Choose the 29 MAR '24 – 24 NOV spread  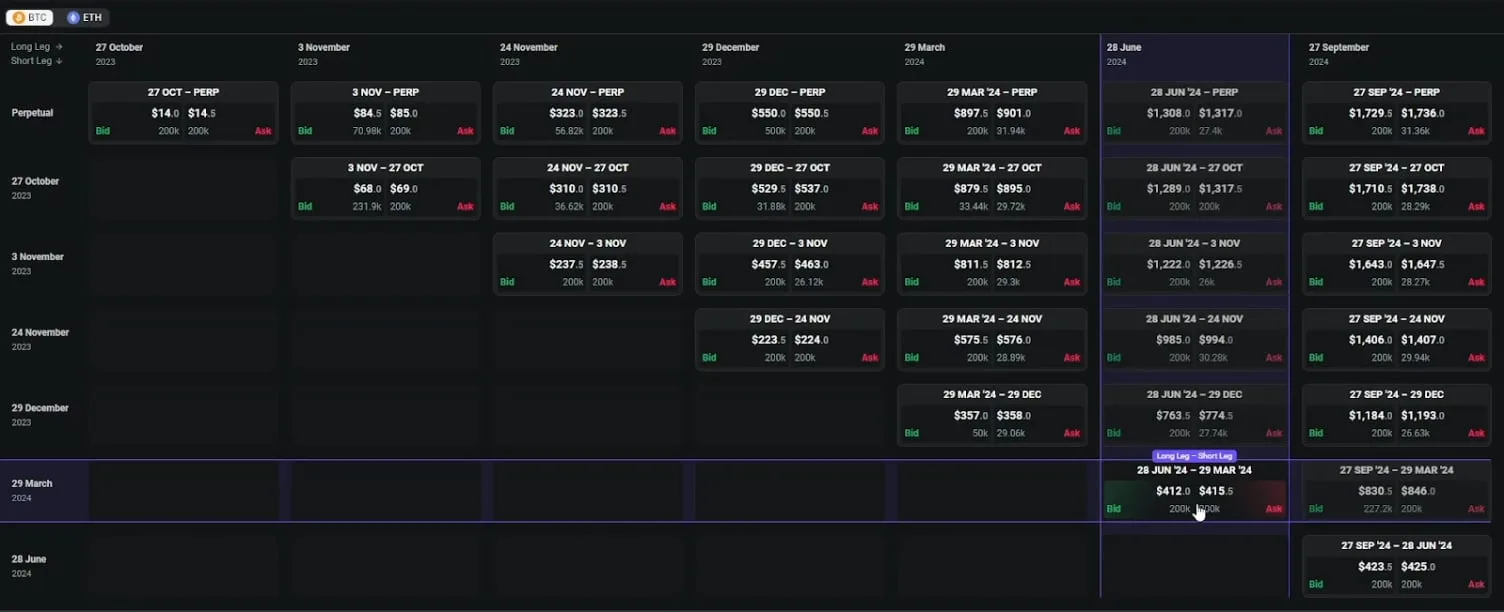[992, 340]
